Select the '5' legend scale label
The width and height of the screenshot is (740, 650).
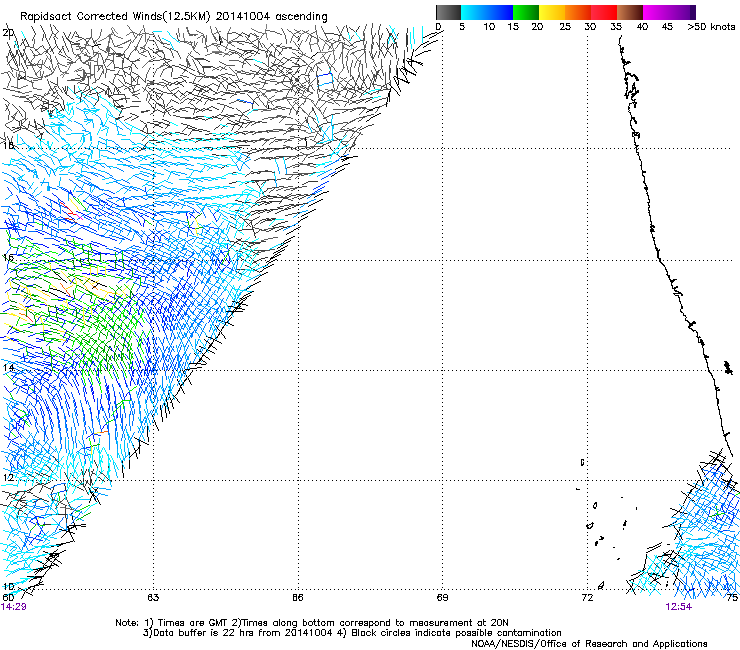462,27
